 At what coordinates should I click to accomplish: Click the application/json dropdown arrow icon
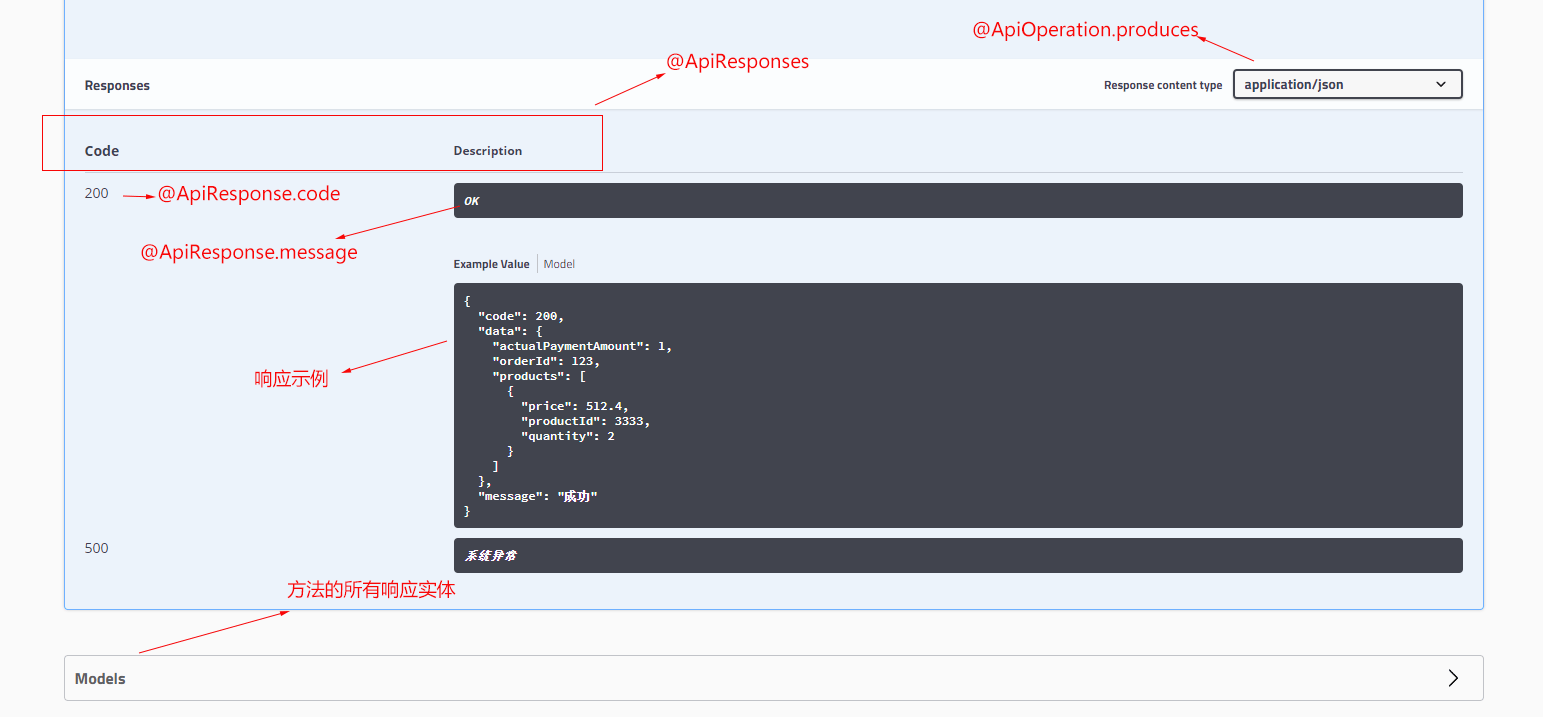click(x=1440, y=84)
